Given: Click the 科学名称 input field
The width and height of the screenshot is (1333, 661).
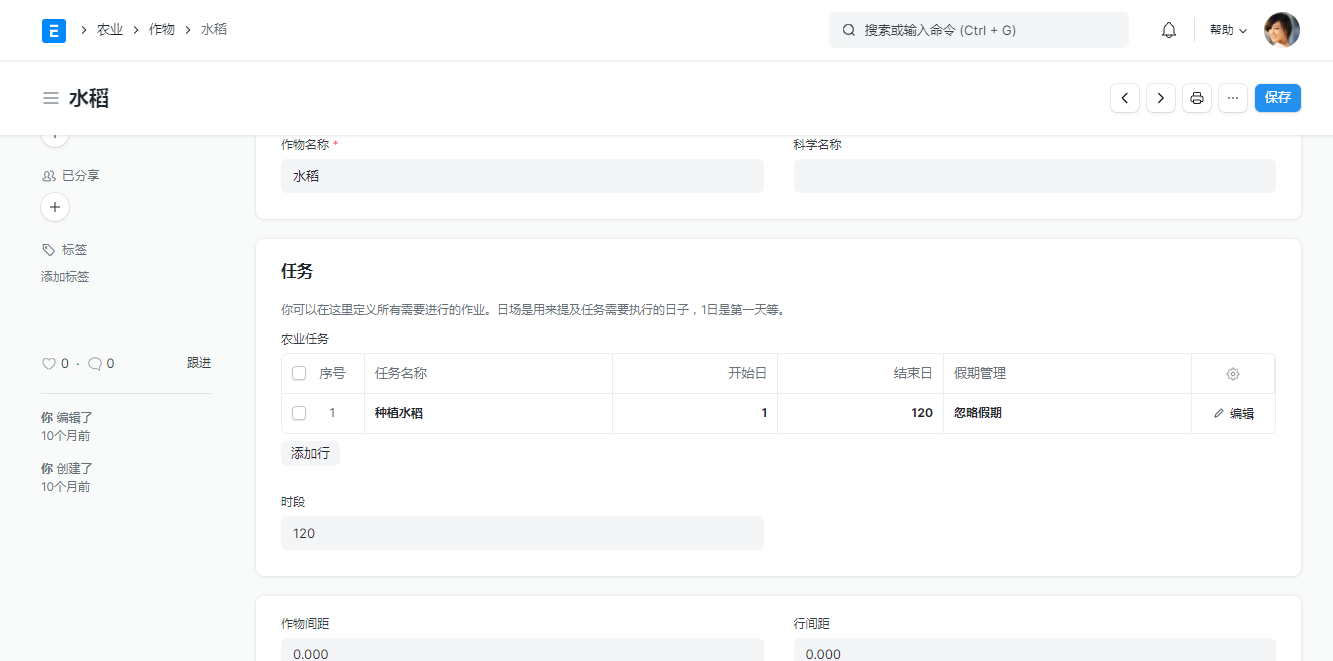Looking at the screenshot, I should (x=1035, y=176).
